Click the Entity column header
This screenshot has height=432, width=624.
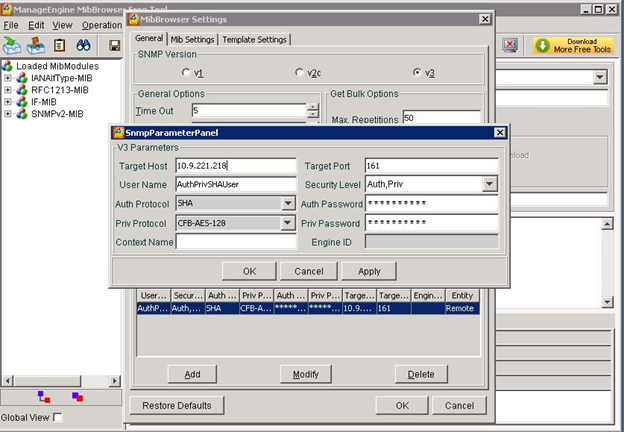[462, 296]
